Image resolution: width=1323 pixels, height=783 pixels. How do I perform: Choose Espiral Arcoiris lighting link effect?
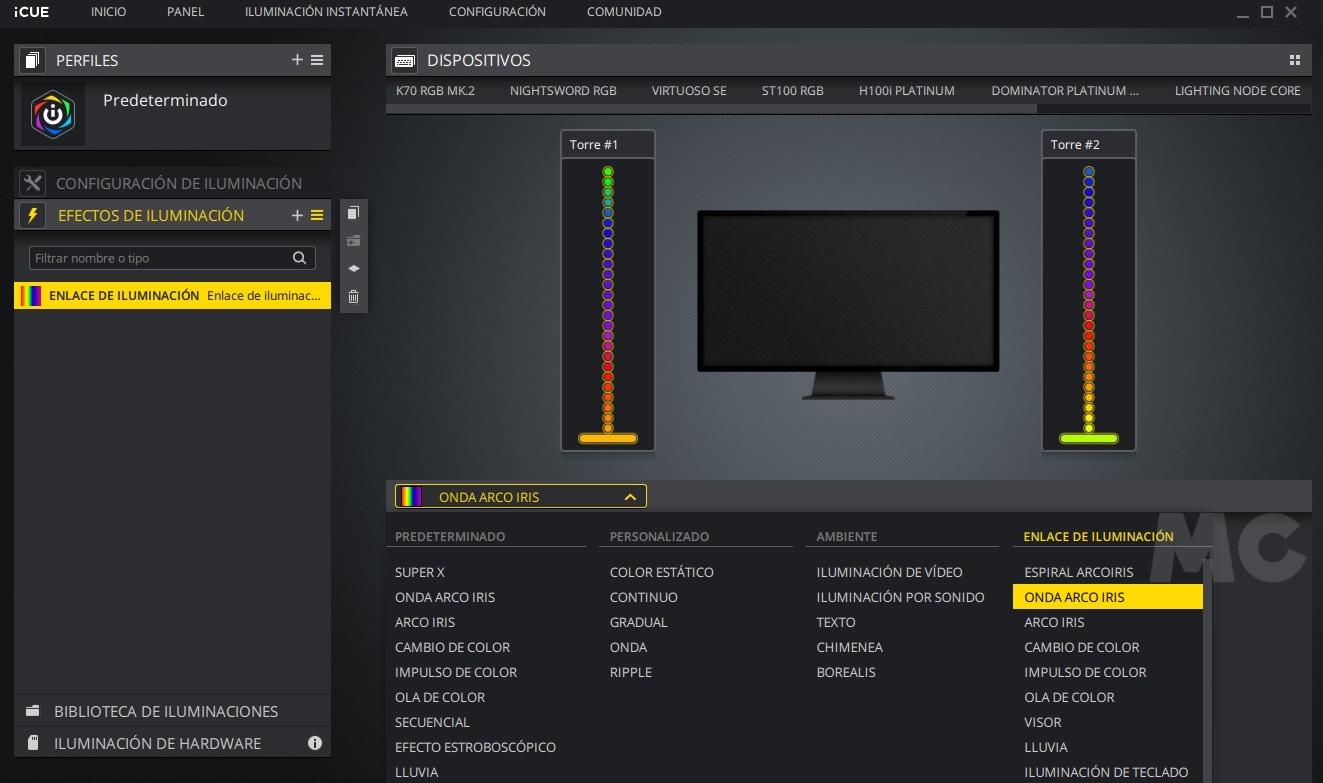[x=1079, y=572]
